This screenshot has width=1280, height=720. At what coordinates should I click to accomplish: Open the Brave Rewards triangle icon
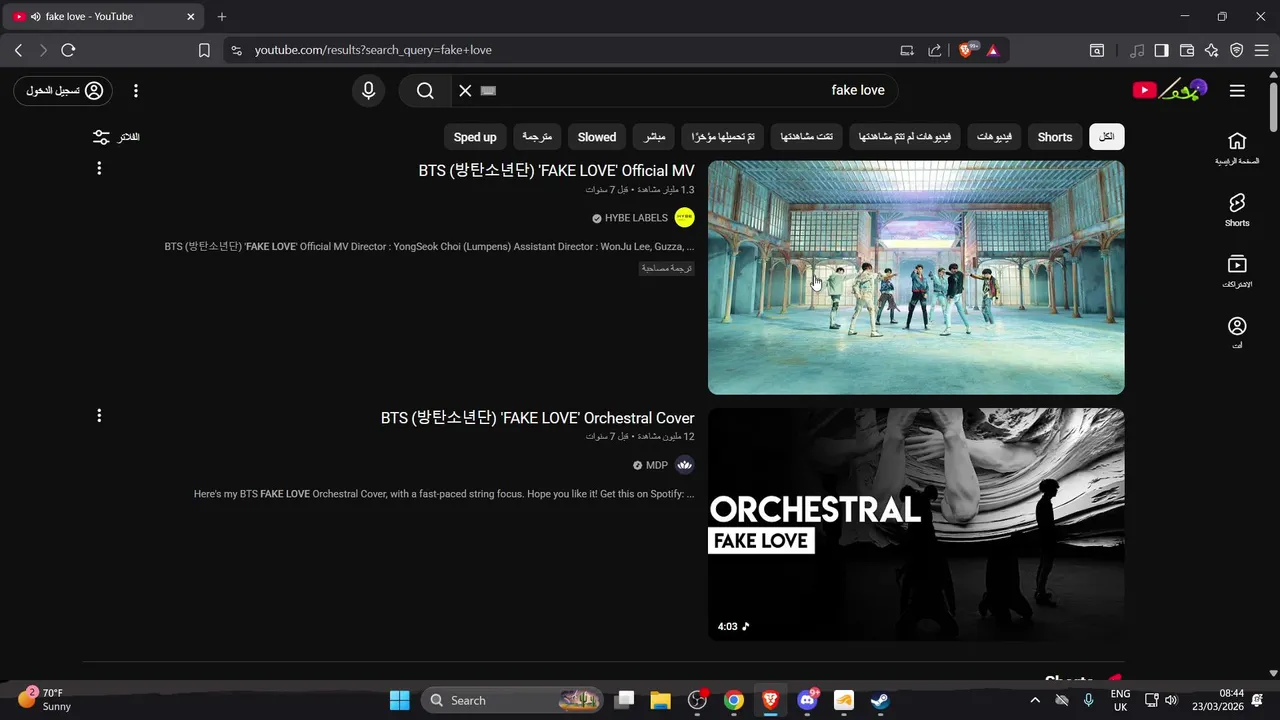[x=993, y=50]
